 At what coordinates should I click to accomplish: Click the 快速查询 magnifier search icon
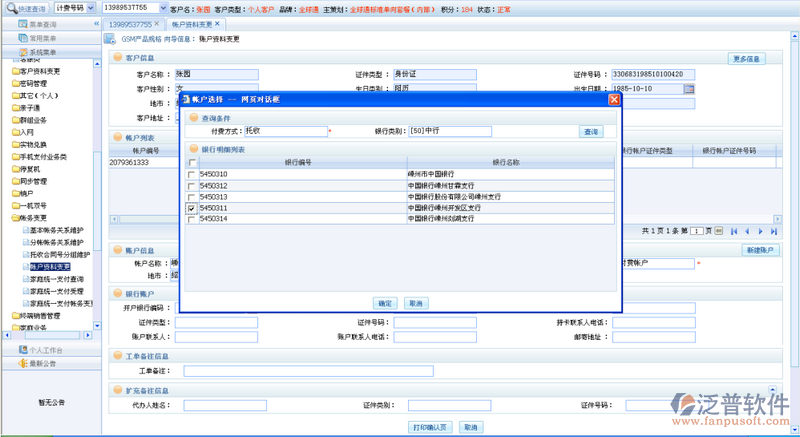[x=10, y=8]
